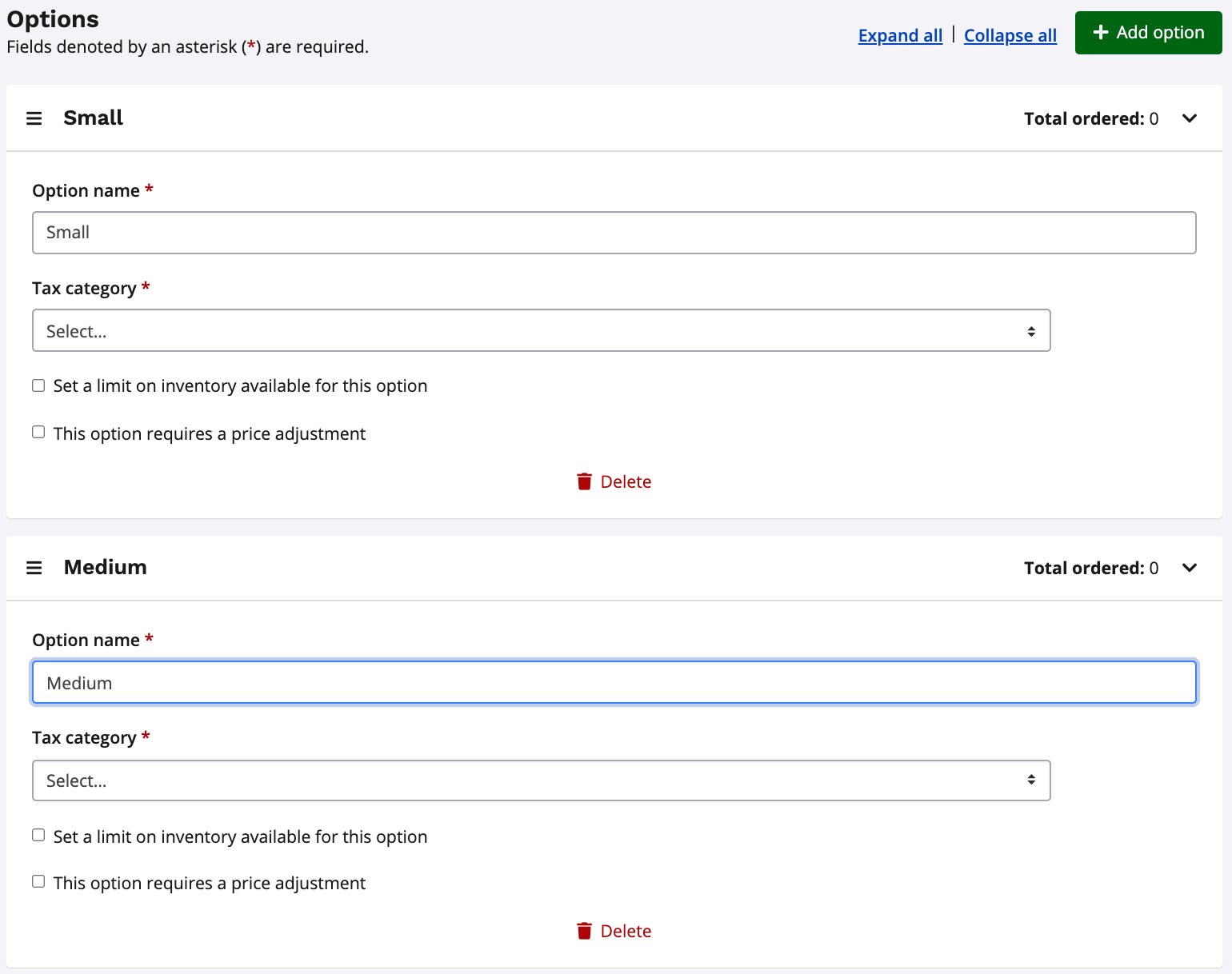Click the drag handle icon beside Small

click(34, 118)
